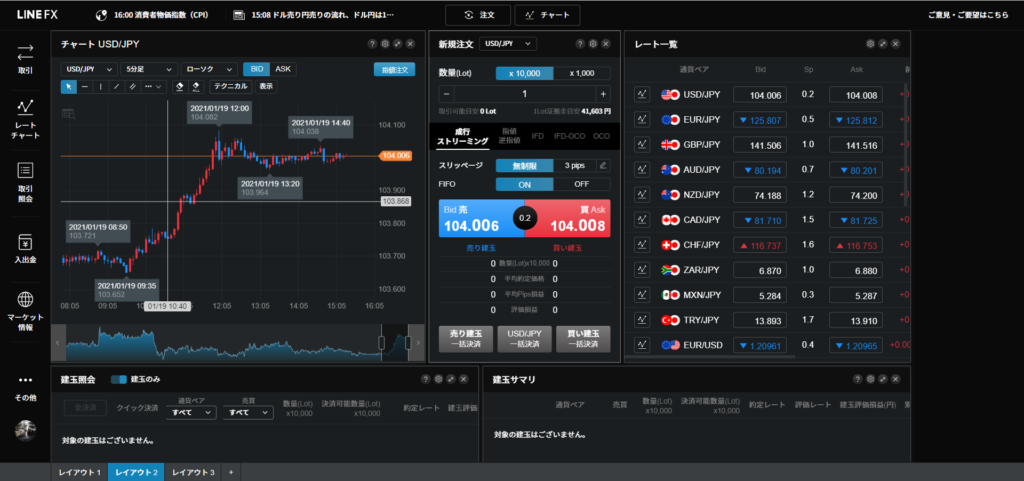
Task: Click the チャート button in the top bar
Action: (547, 15)
